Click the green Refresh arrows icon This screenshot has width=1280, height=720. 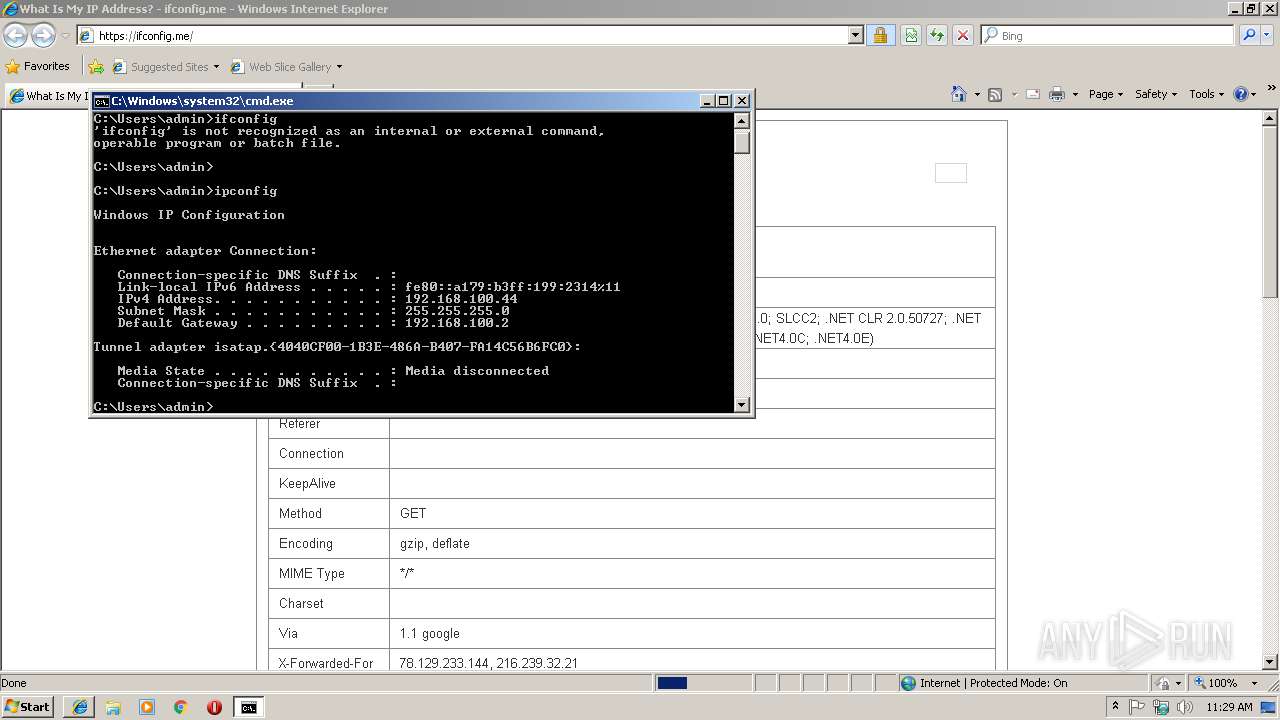click(x=937, y=35)
